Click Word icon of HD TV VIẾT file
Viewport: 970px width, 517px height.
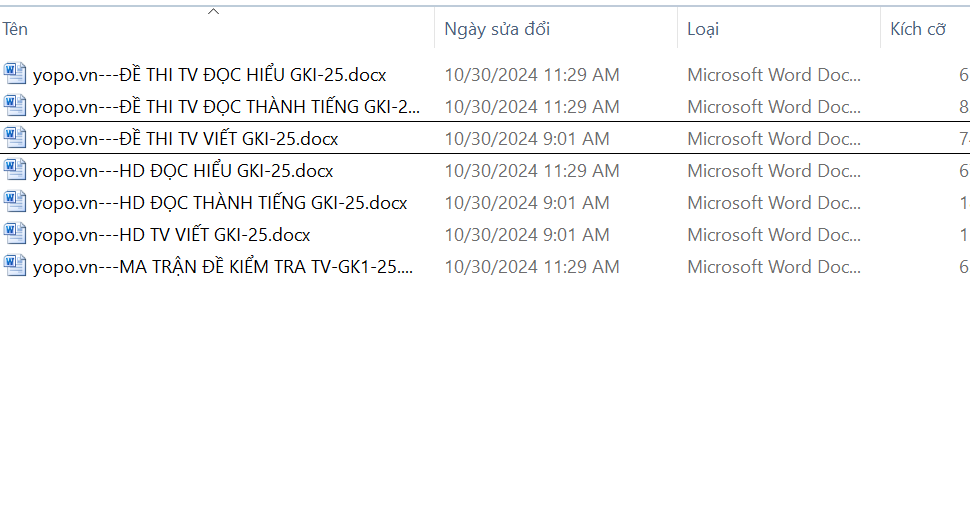click(15, 233)
